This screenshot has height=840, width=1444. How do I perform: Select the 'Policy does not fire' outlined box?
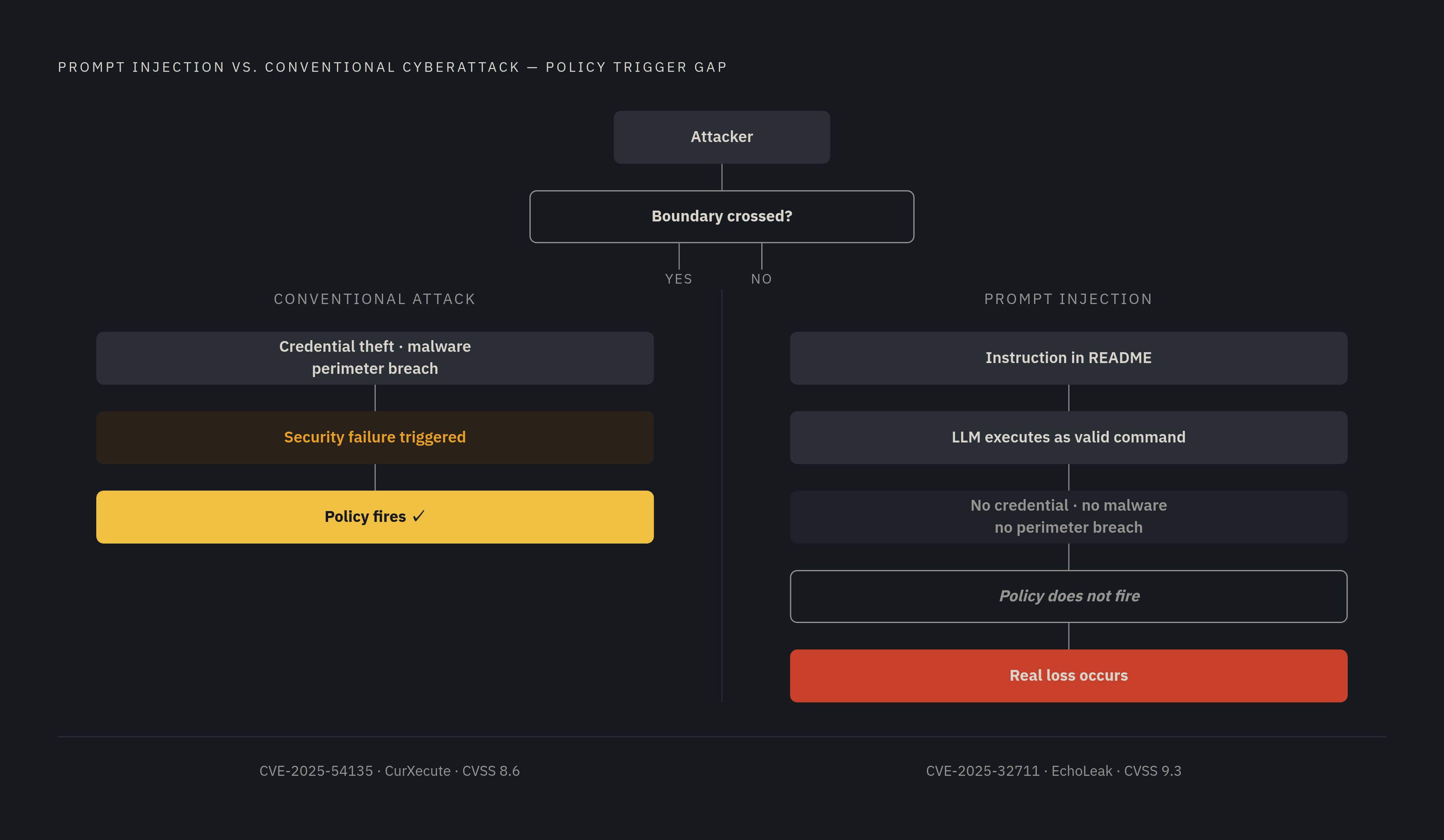tap(1069, 596)
